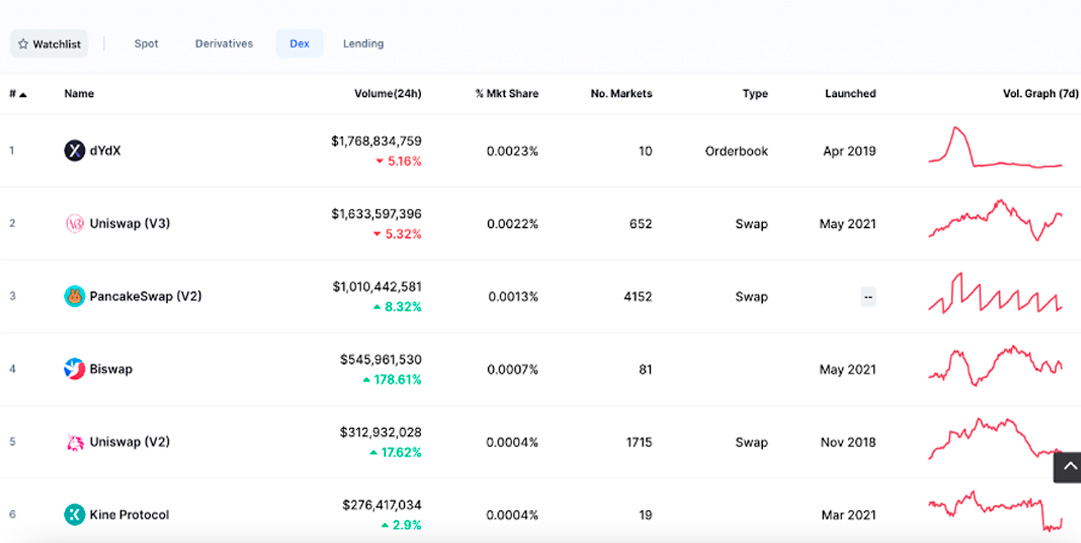Open PancakeSwap (V2) 7-day volume graph
The width and height of the screenshot is (1081, 543).
[996, 294]
